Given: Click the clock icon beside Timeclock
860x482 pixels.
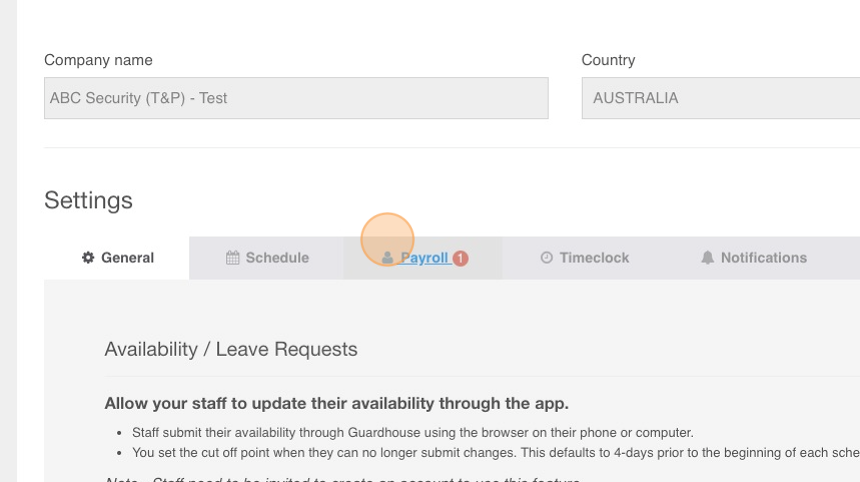Looking at the screenshot, I should 546,258.
